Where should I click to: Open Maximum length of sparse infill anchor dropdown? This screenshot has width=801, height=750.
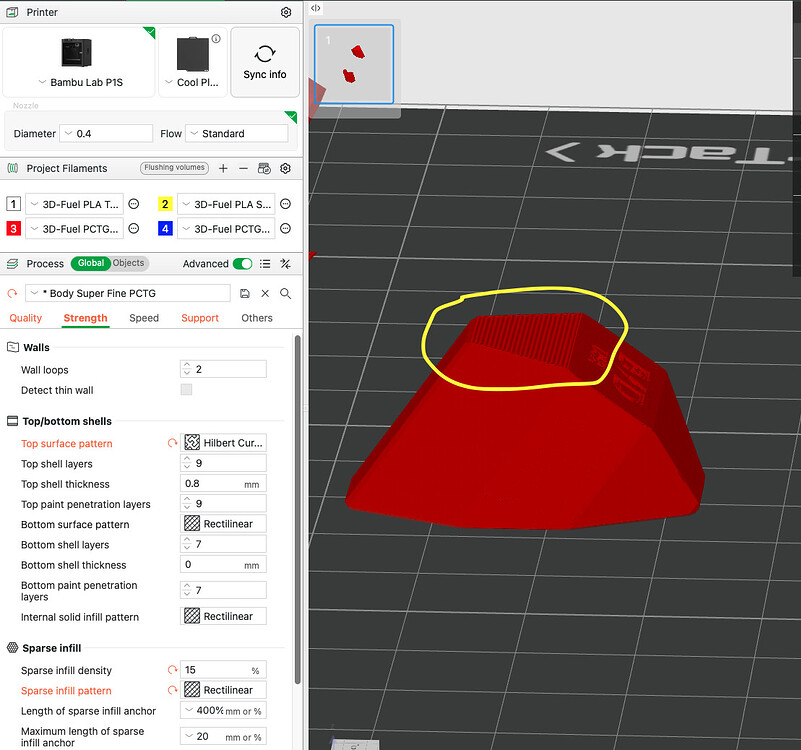(223, 736)
